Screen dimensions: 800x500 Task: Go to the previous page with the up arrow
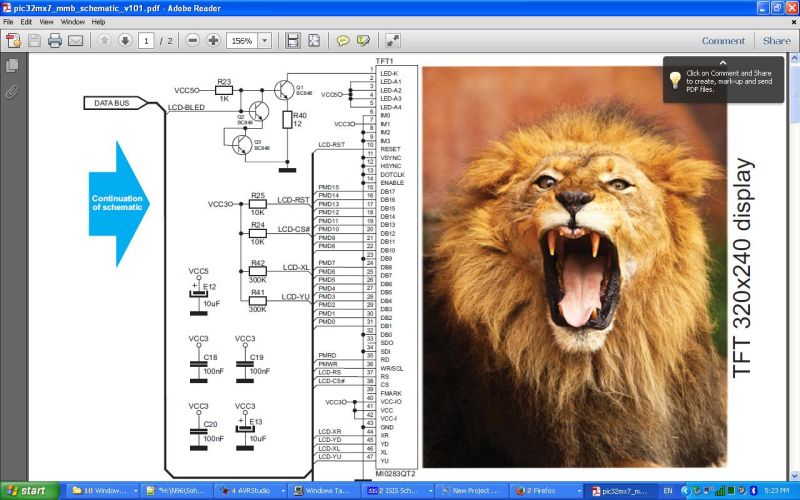click(x=105, y=40)
